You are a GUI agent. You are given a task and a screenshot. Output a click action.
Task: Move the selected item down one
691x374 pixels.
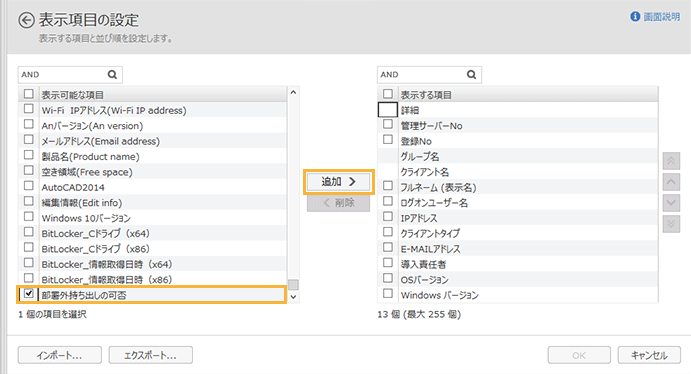(671, 203)
